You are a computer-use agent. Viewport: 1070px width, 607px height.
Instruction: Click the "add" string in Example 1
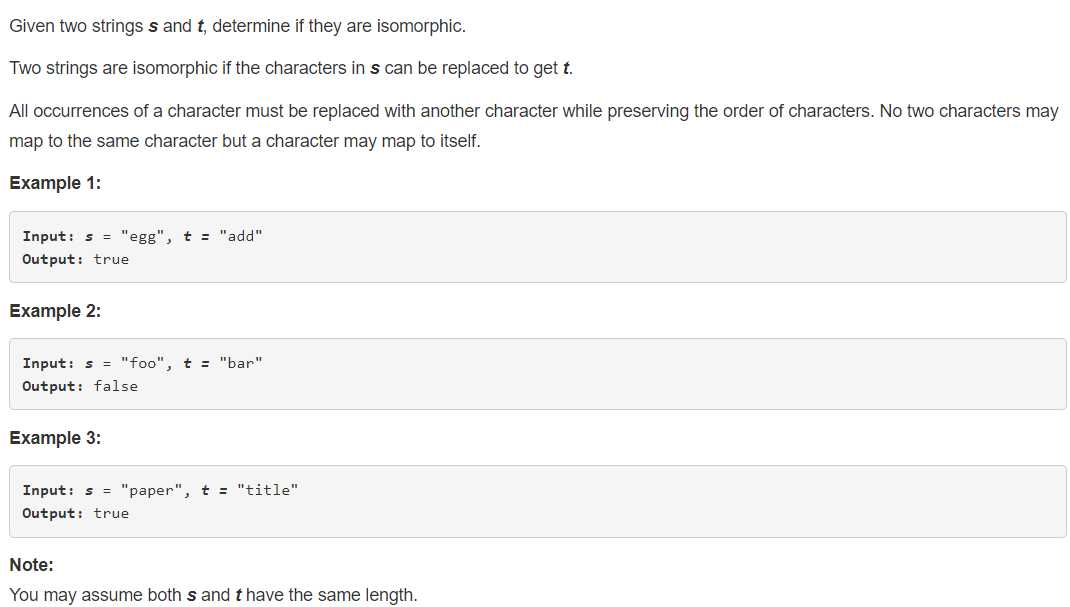point(241,236)
